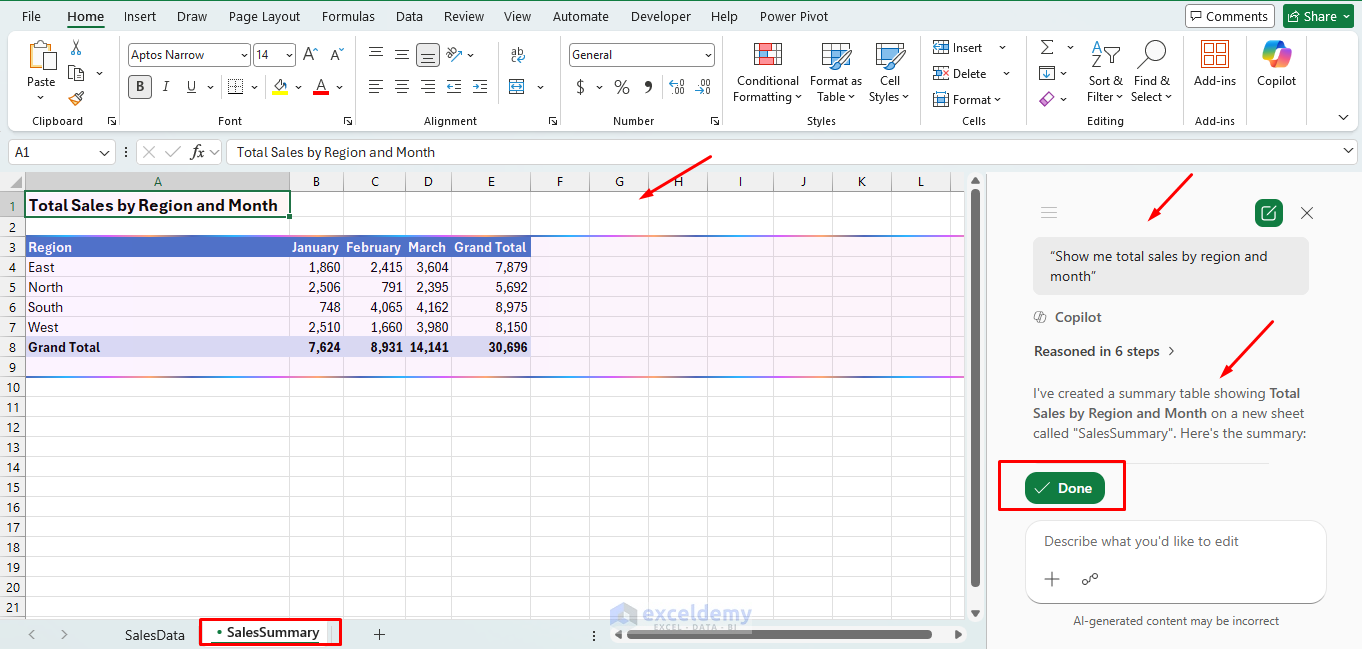Click the Paste clipboard icon
Image resolution: width=1362 pixels, height=649 pixels.
(41, 56)
